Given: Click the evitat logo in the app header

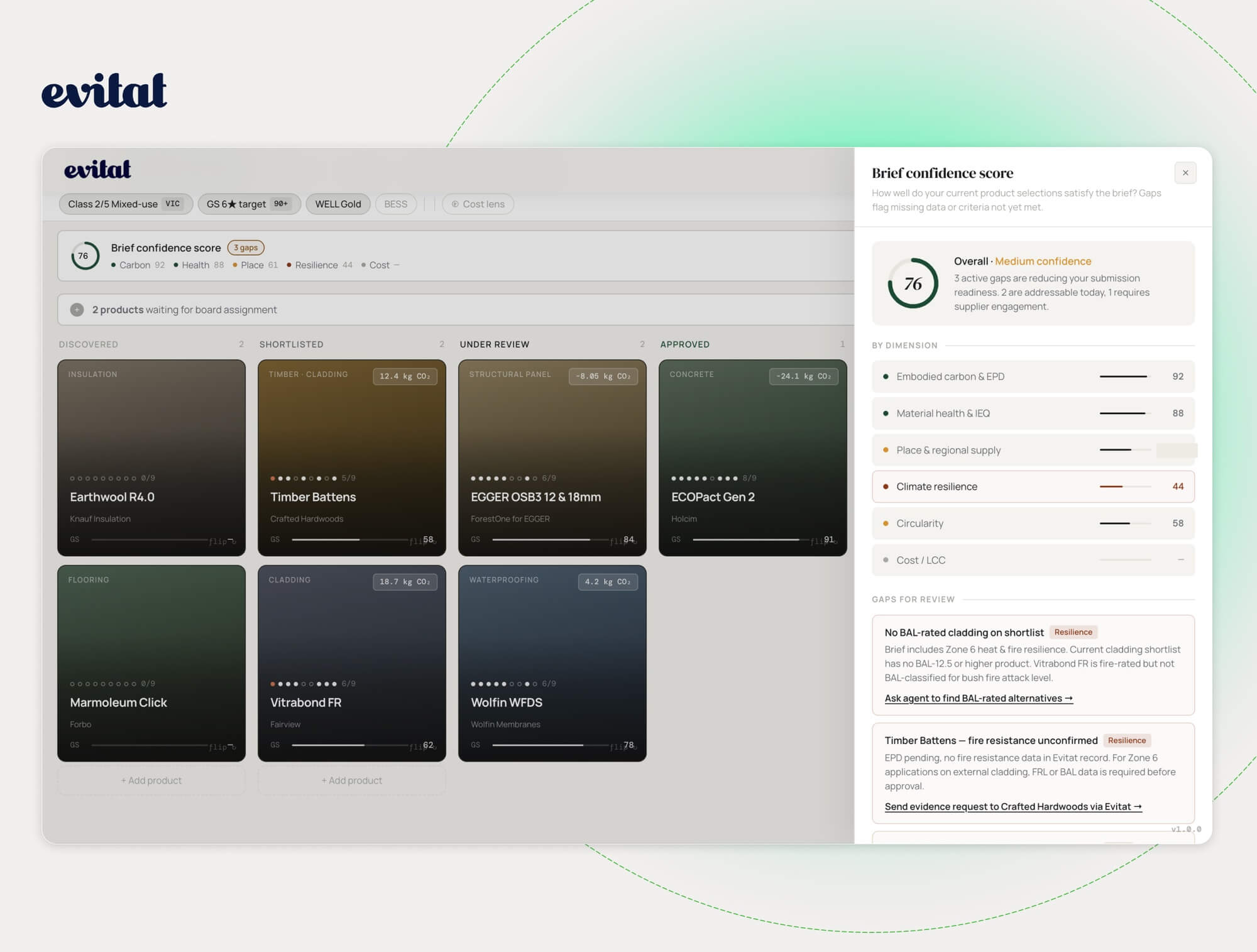Looking at the screenshot, I should pyautogui.click(x=97, y=169).
